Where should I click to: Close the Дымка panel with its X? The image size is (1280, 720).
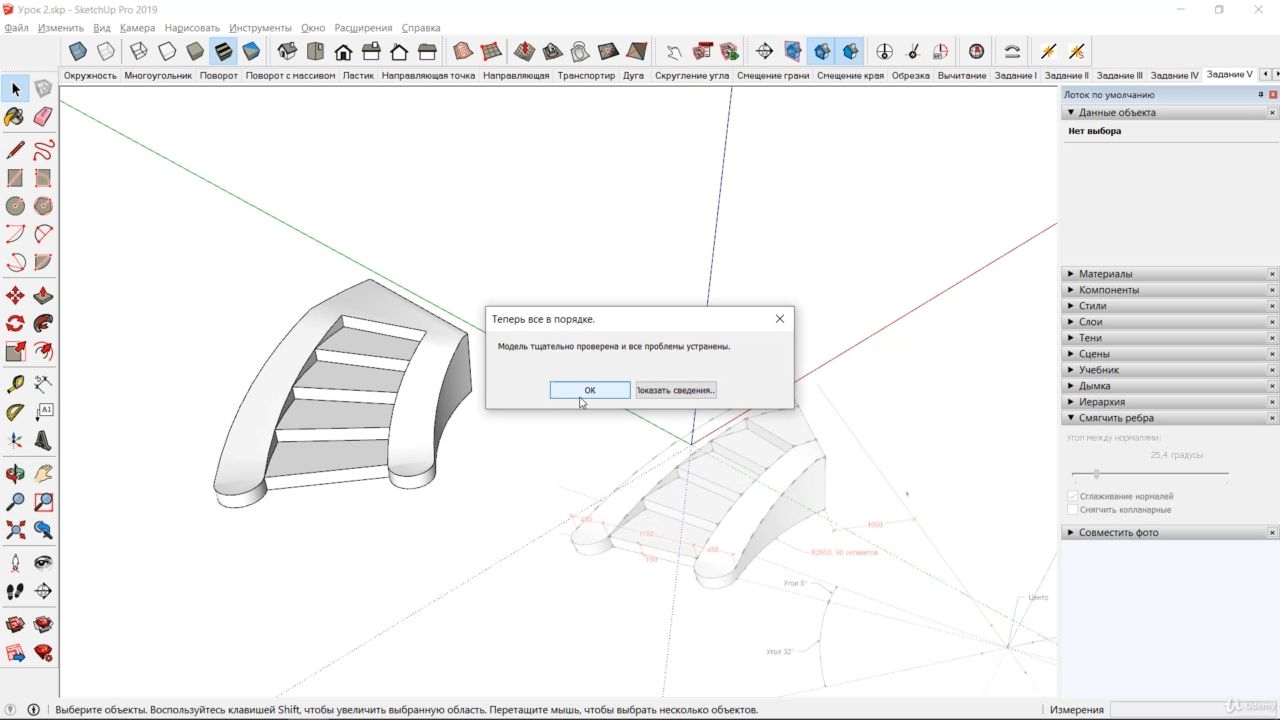pos(1272,386)
